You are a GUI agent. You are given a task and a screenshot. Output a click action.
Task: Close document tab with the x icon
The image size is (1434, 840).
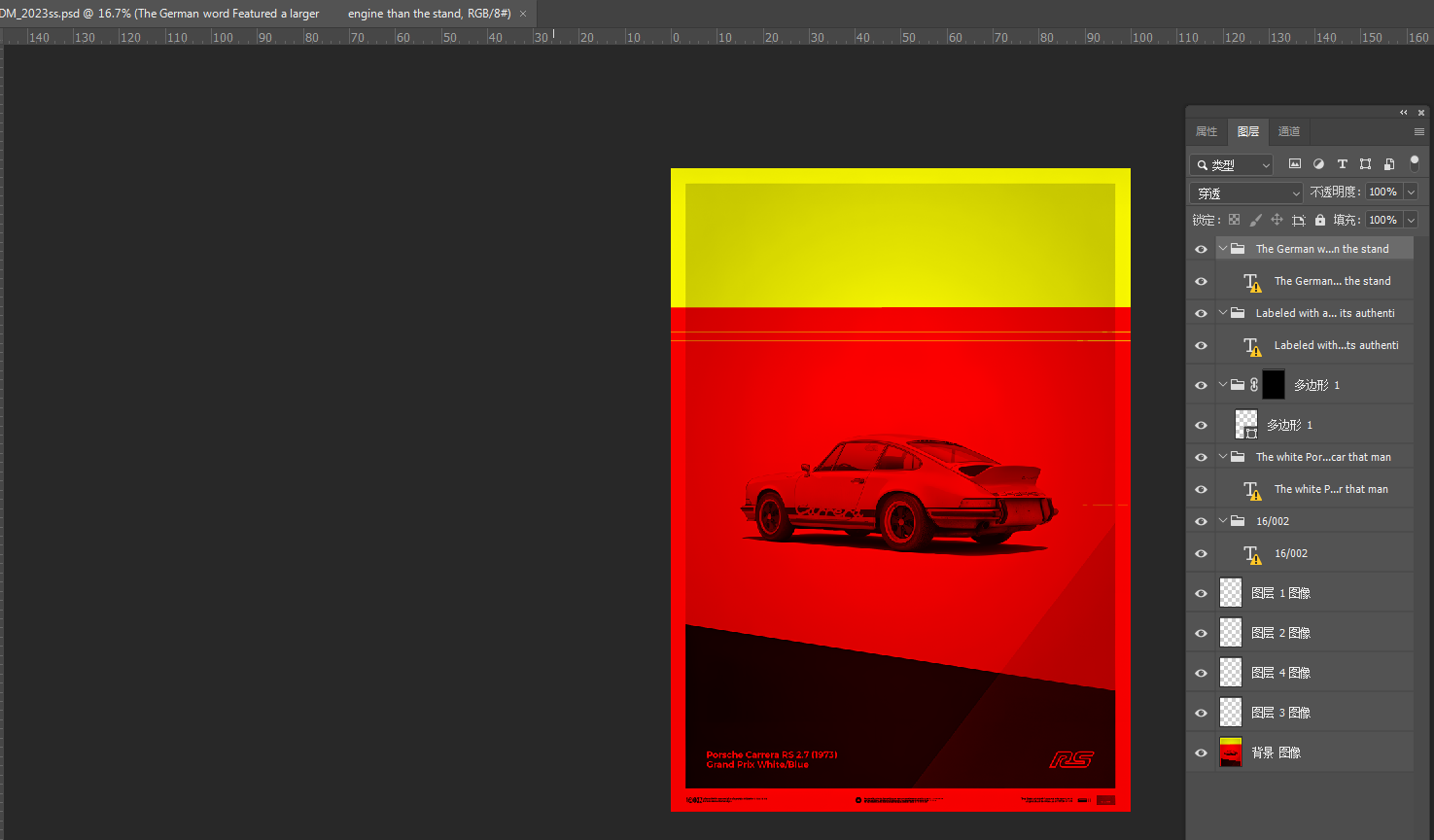tap(523, 14)
